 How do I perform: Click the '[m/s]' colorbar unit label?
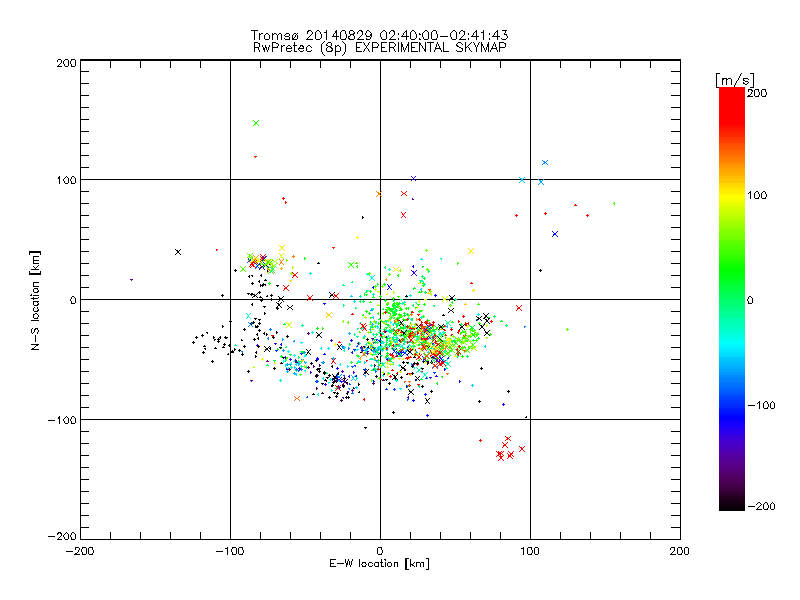(735, 80)
